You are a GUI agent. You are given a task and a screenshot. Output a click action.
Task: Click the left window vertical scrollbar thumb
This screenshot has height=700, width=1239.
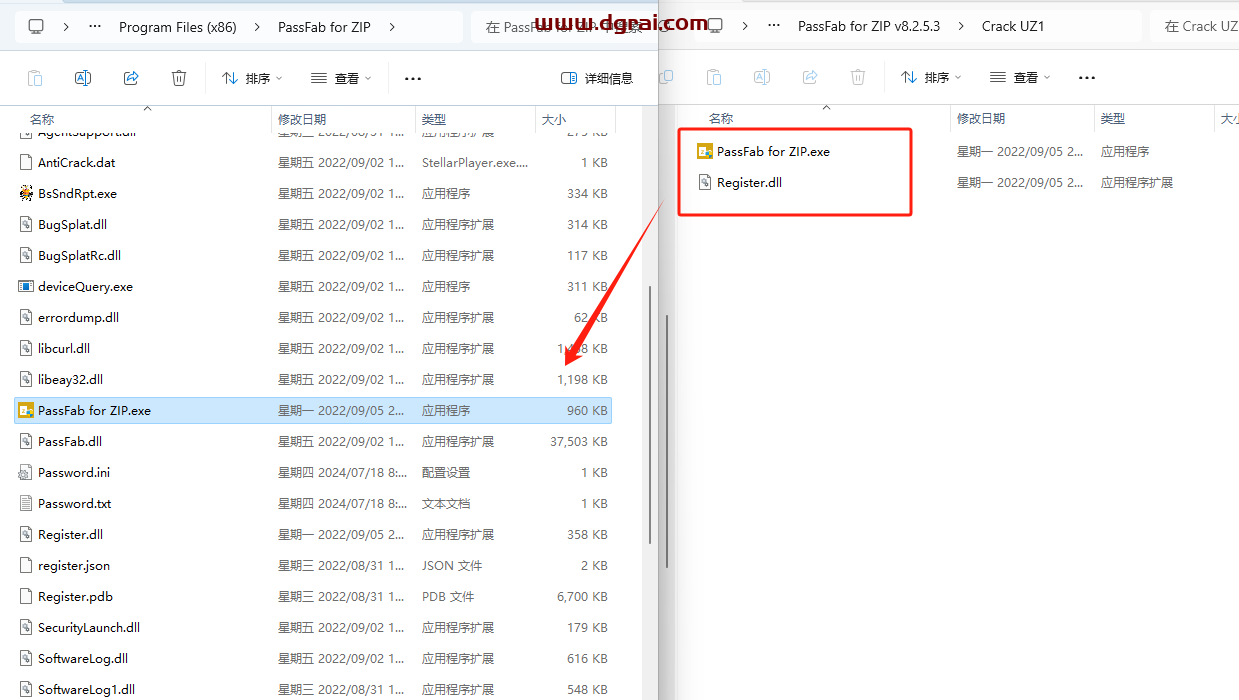pos(651,415)
